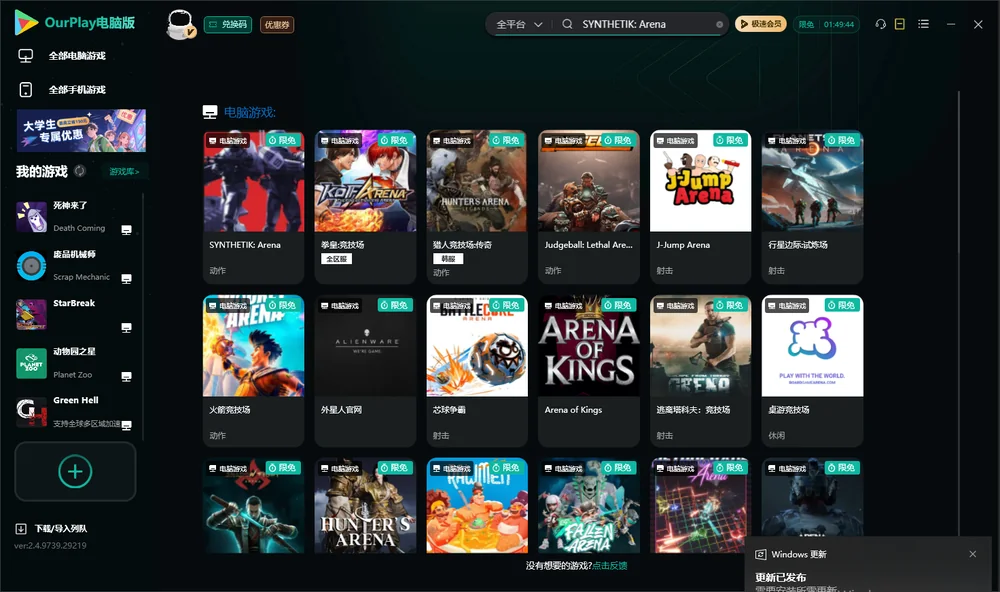Select Green Hell in my games list
The width and height of the screenshot is (1000, 592).
(x=74, y=412)
